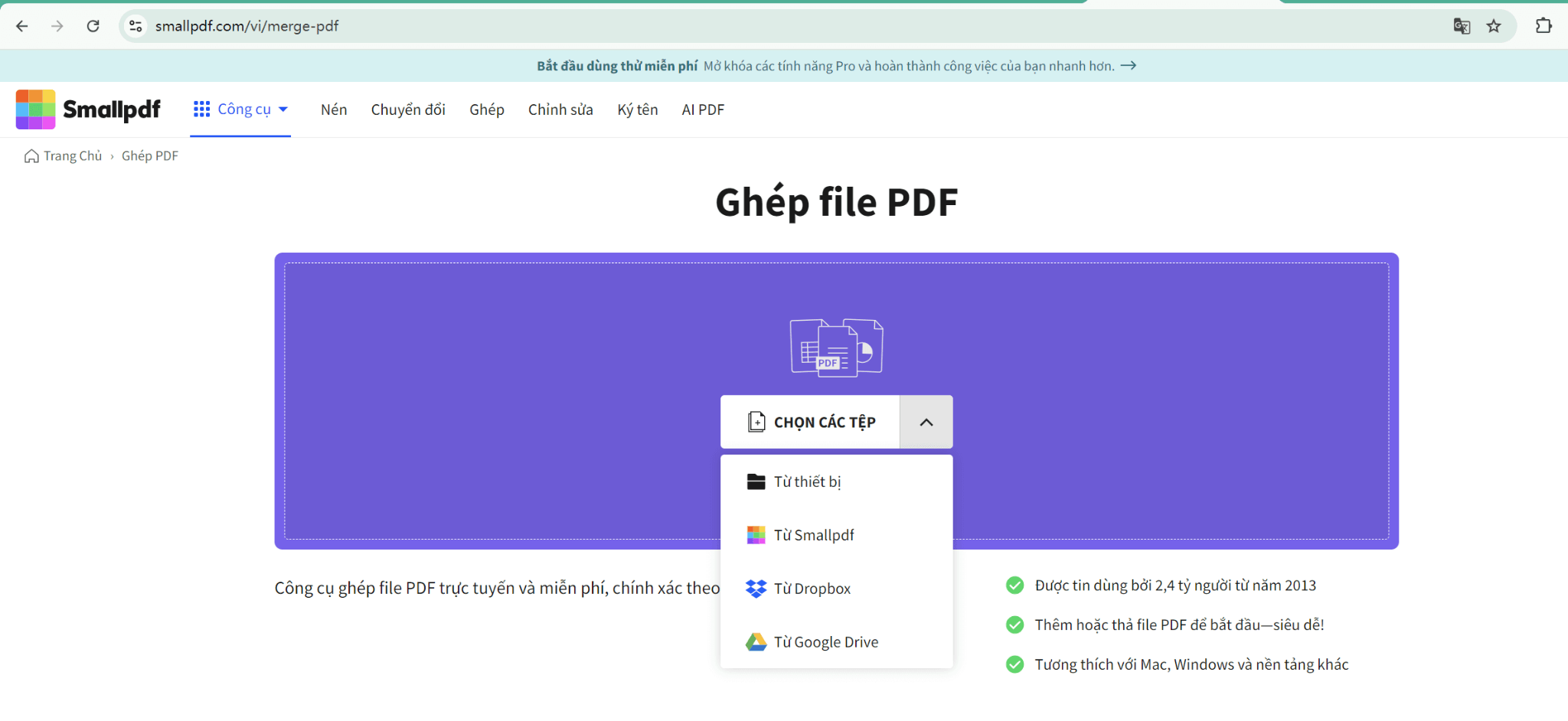The image size is (1568, 721).
Task: Click text Được tin dùng bởi 2,4 tỷ người
Action: 1175,586
